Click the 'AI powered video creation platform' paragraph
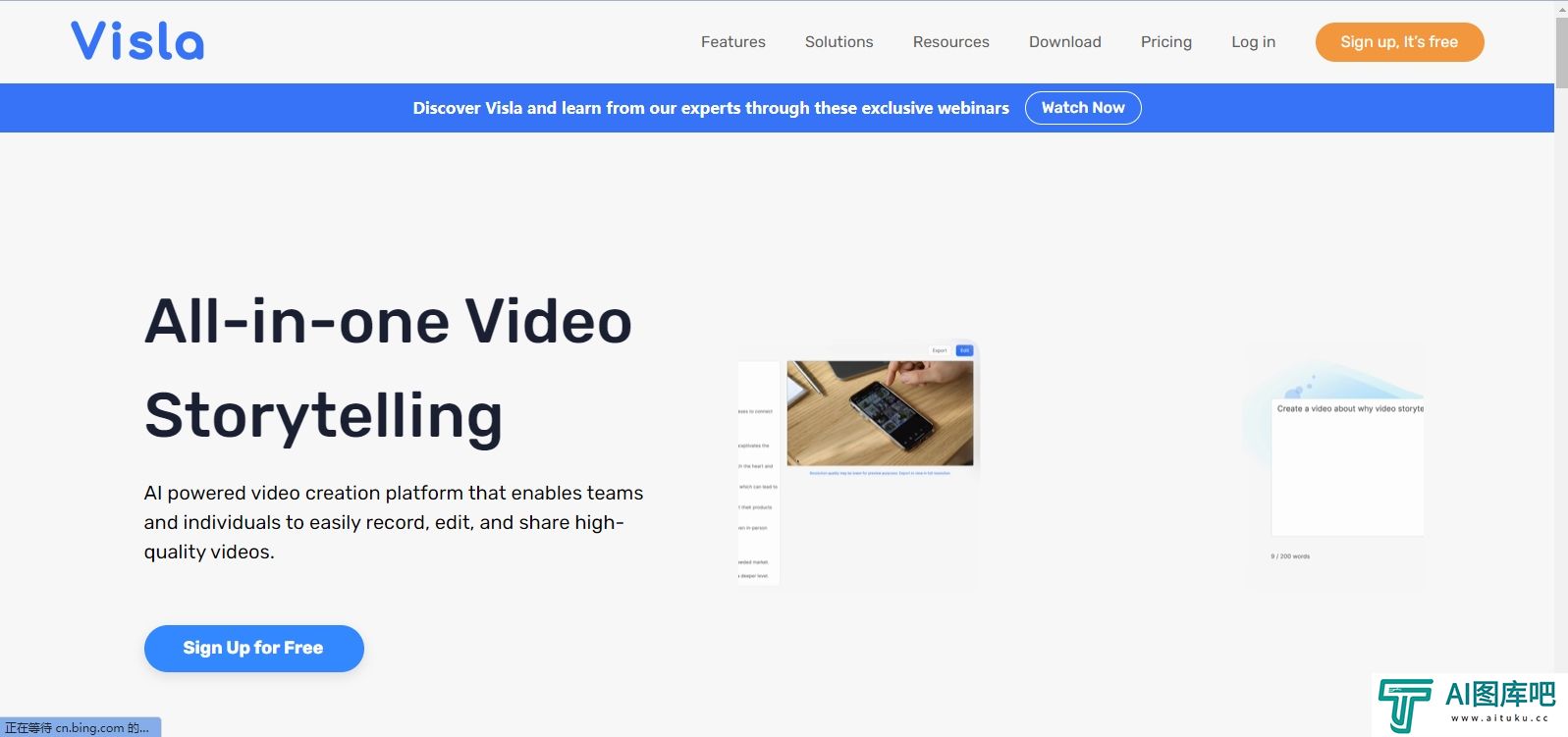 [394, 522]
